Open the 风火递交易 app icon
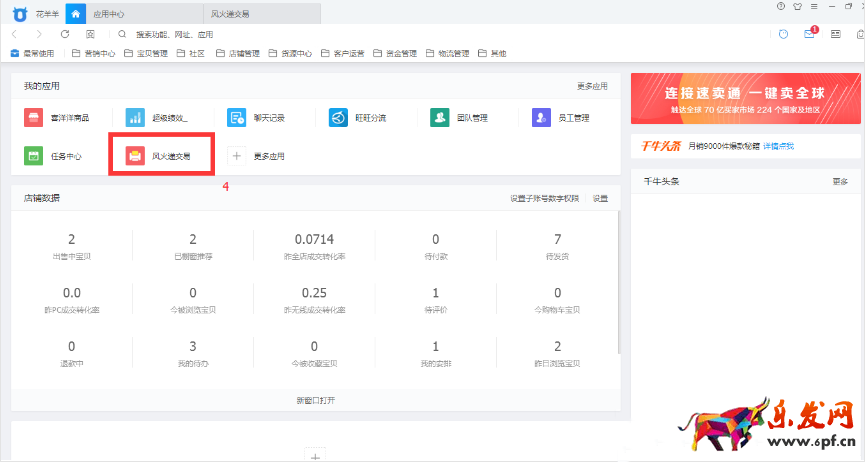Viewport: 866px width, 462px height. tap(134, 156)
